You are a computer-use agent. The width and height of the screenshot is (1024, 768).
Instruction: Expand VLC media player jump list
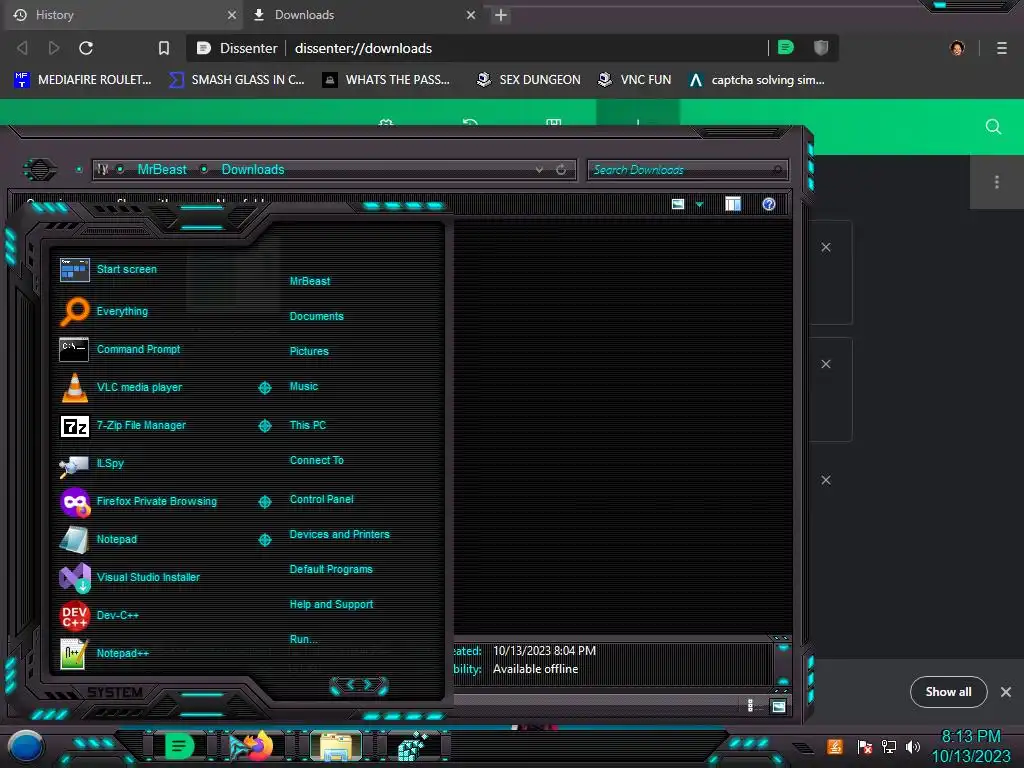point(264,388)
